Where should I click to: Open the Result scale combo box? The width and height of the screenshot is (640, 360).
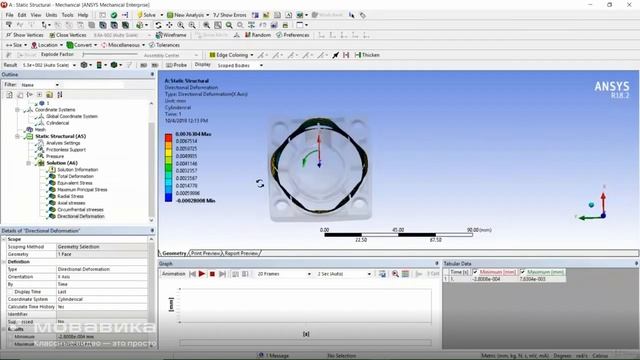(49, 65)
